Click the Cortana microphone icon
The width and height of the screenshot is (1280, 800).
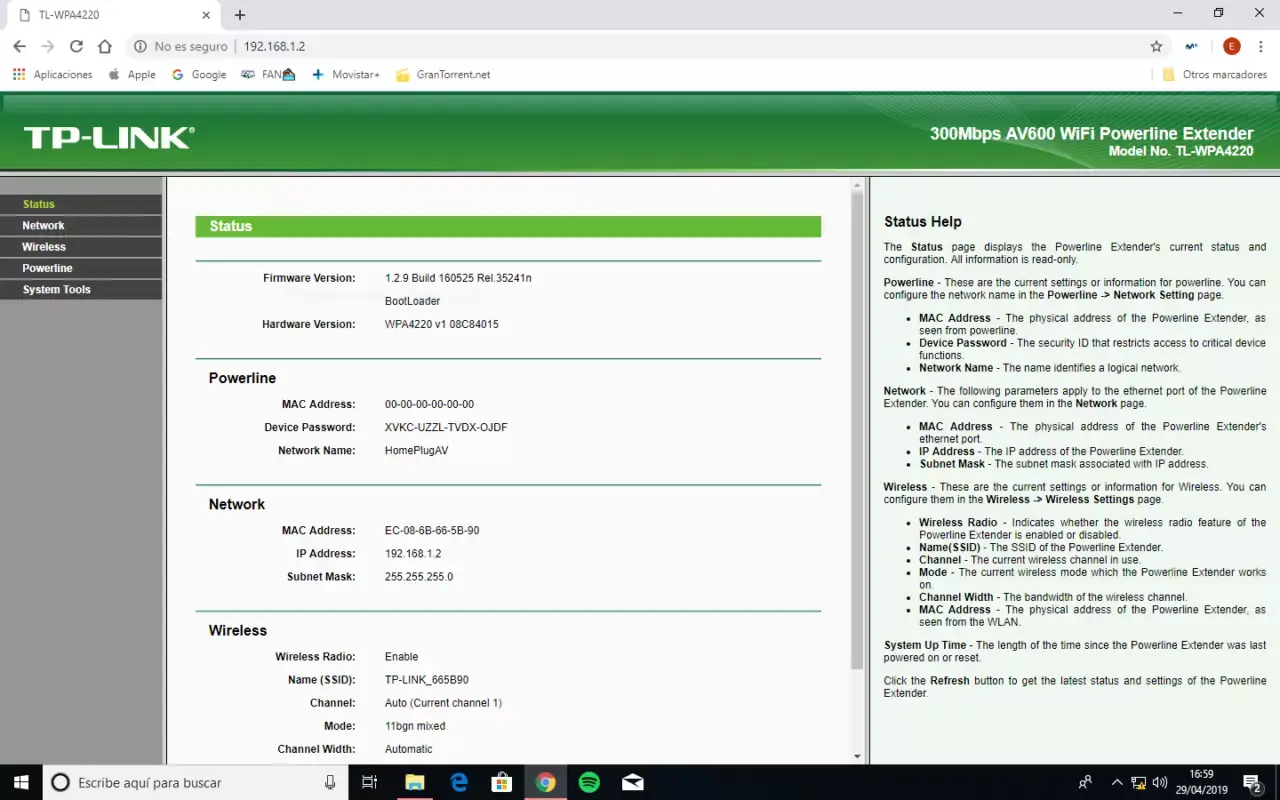pos(330,782)
